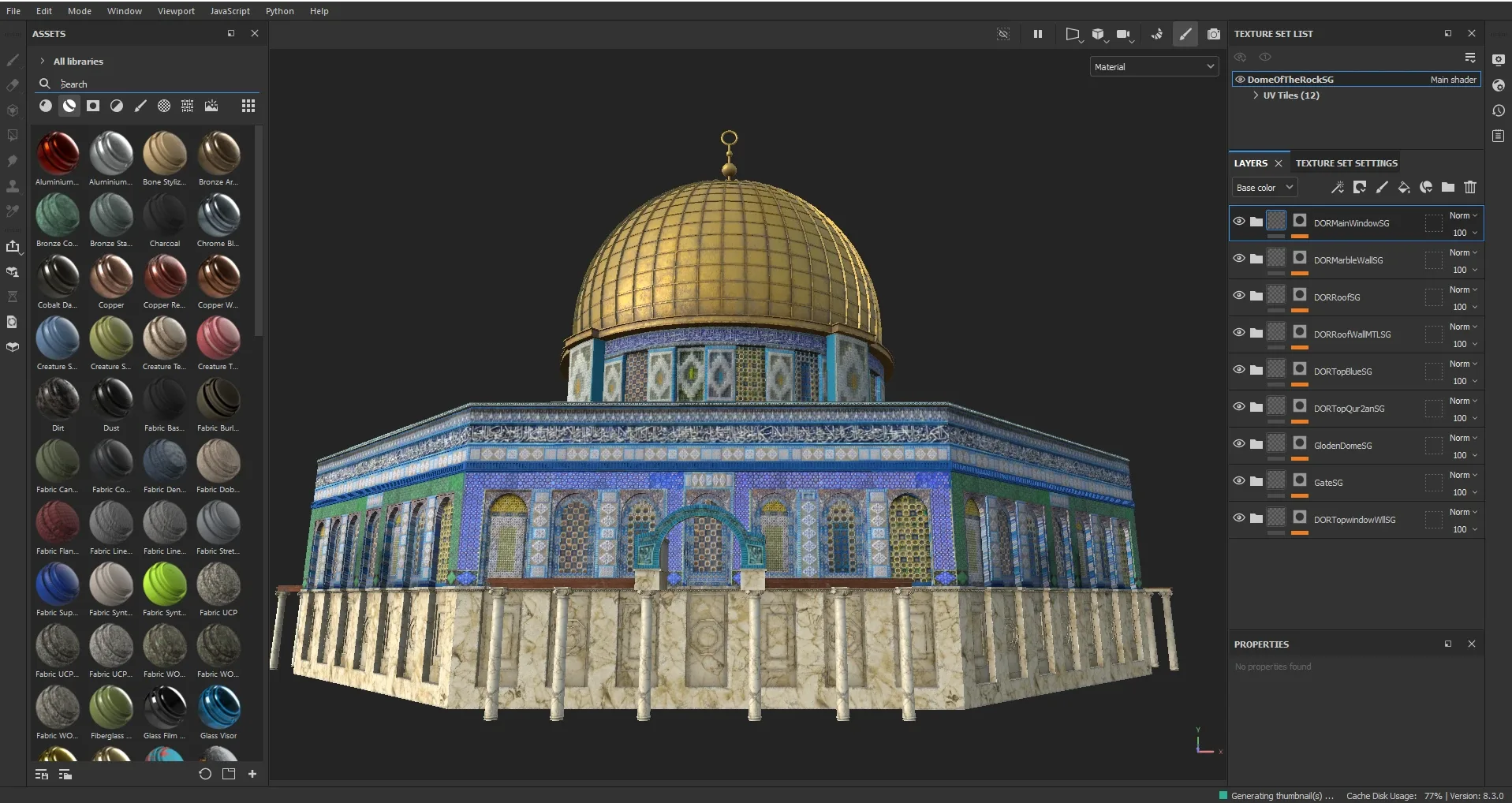Add a paint layer in Layers panel

pyautogui.click(x=1382, y=187)
